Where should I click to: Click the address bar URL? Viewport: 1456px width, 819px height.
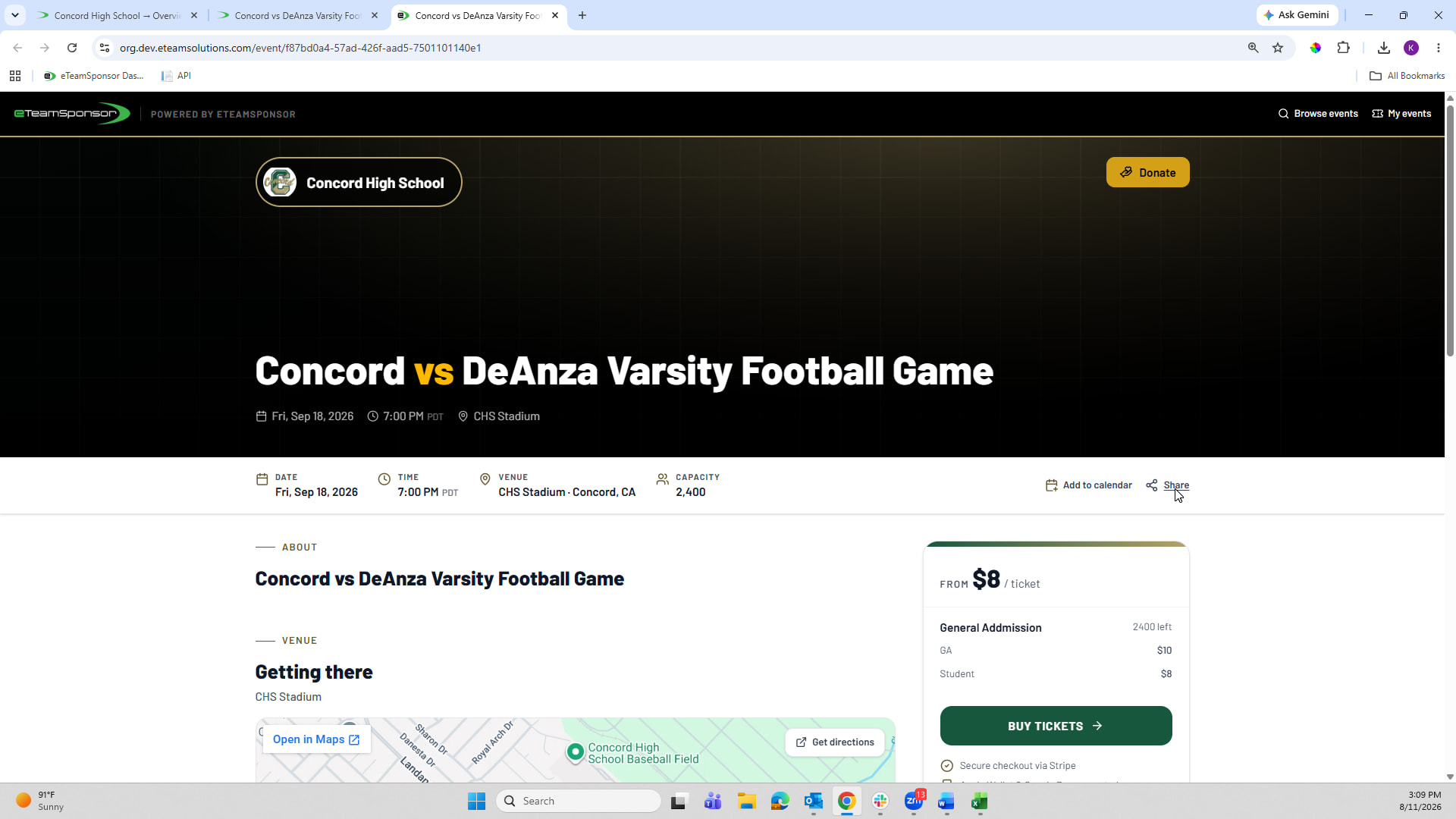coord(300,48)
